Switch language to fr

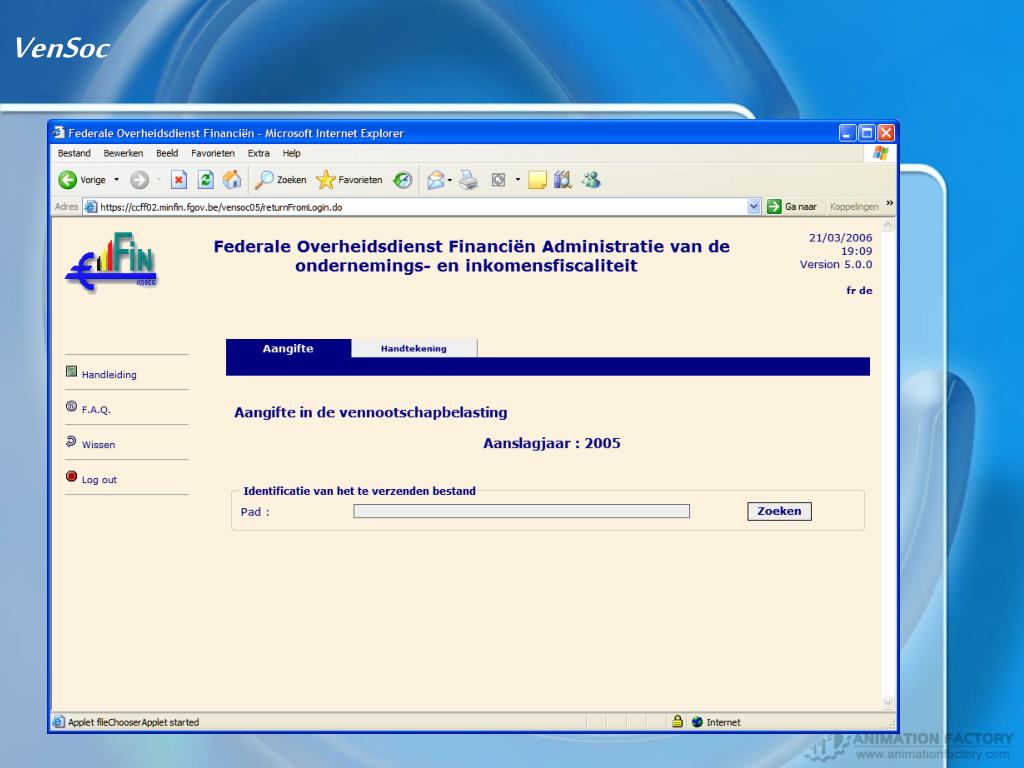click(x=851, y=291)
